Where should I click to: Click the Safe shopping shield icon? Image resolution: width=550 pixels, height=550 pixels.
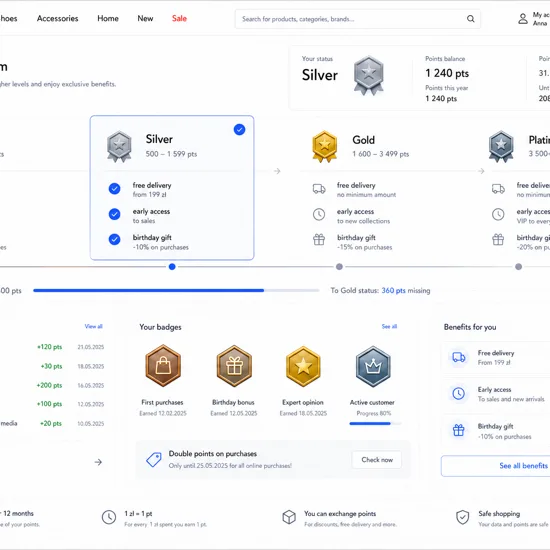tap(463, 517)
